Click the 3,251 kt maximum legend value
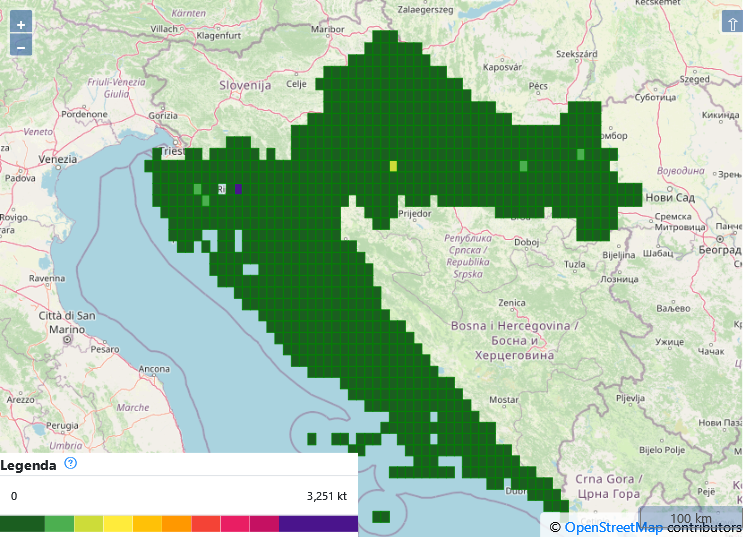 [326, 496]
